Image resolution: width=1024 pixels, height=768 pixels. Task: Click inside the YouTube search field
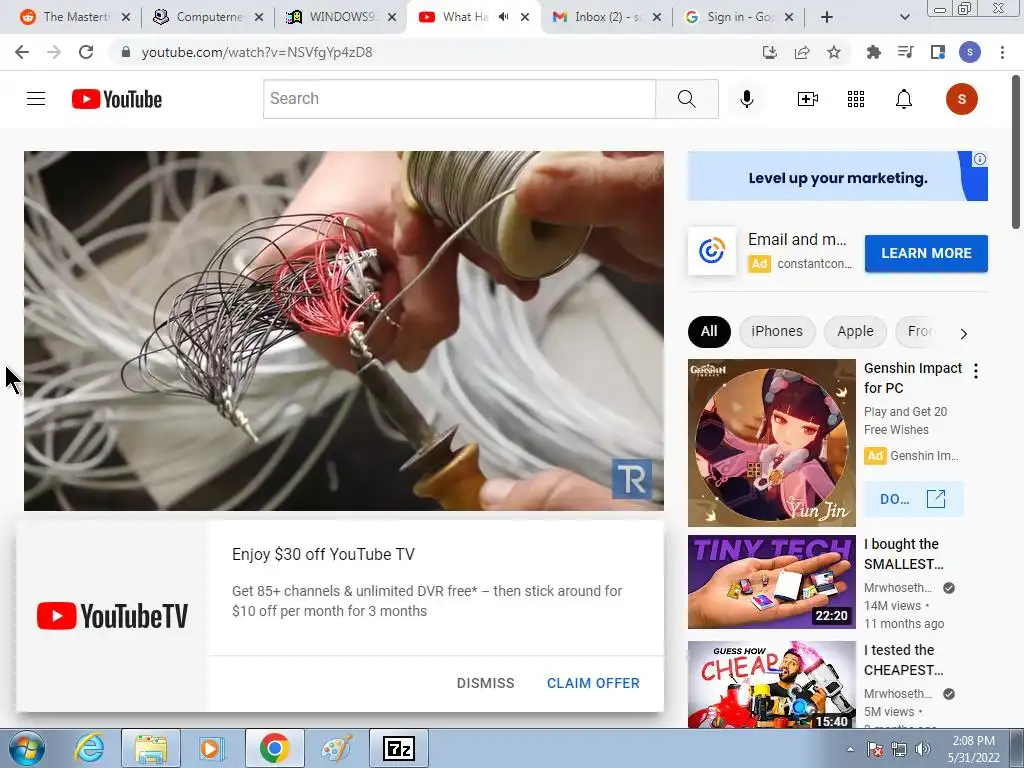460,99
